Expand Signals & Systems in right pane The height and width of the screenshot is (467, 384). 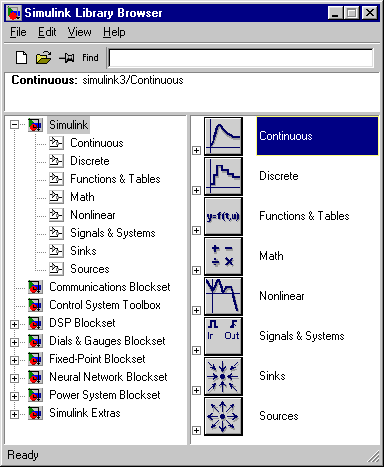coord(197,350)
